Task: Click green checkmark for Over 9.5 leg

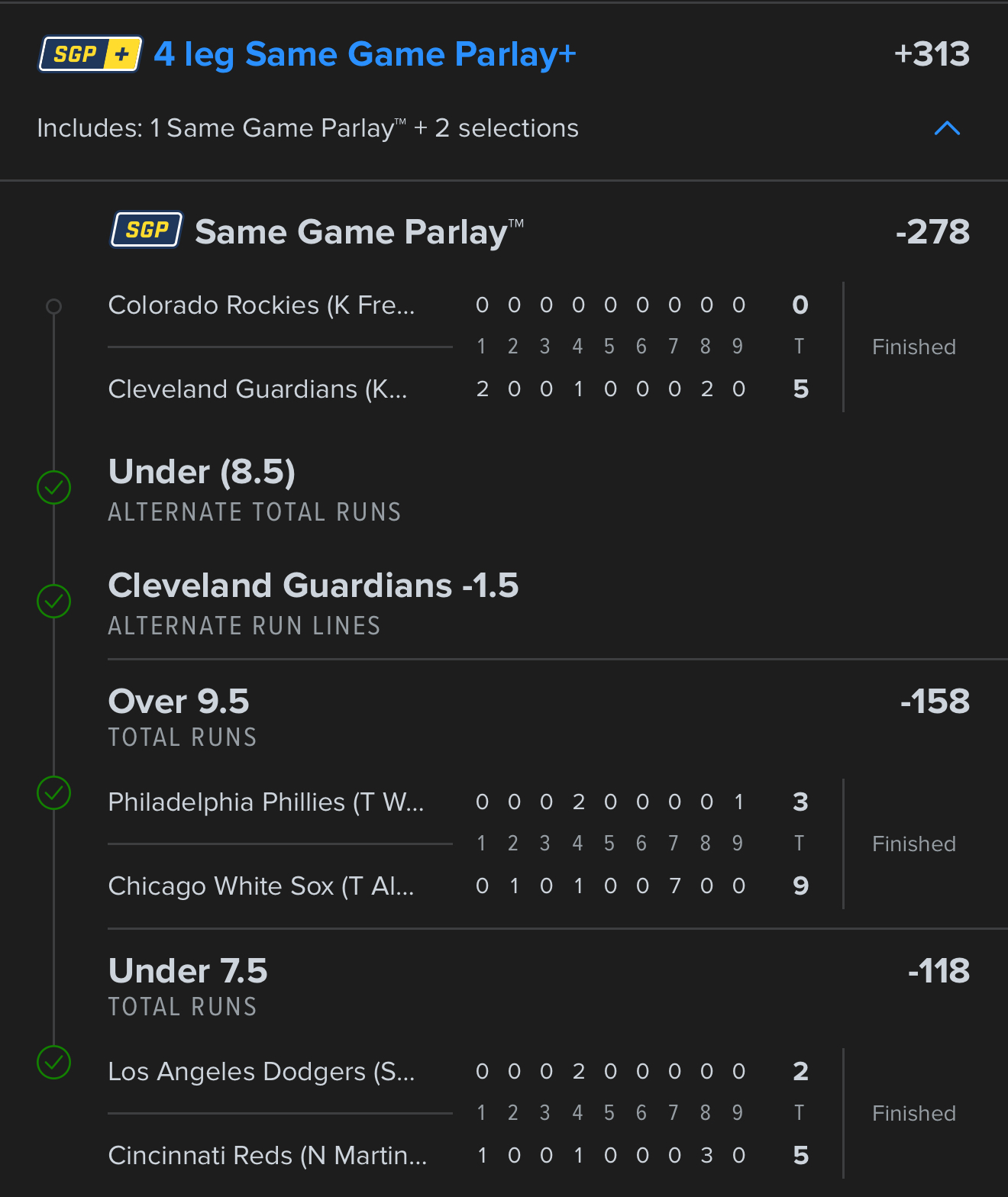Action: 54,792
